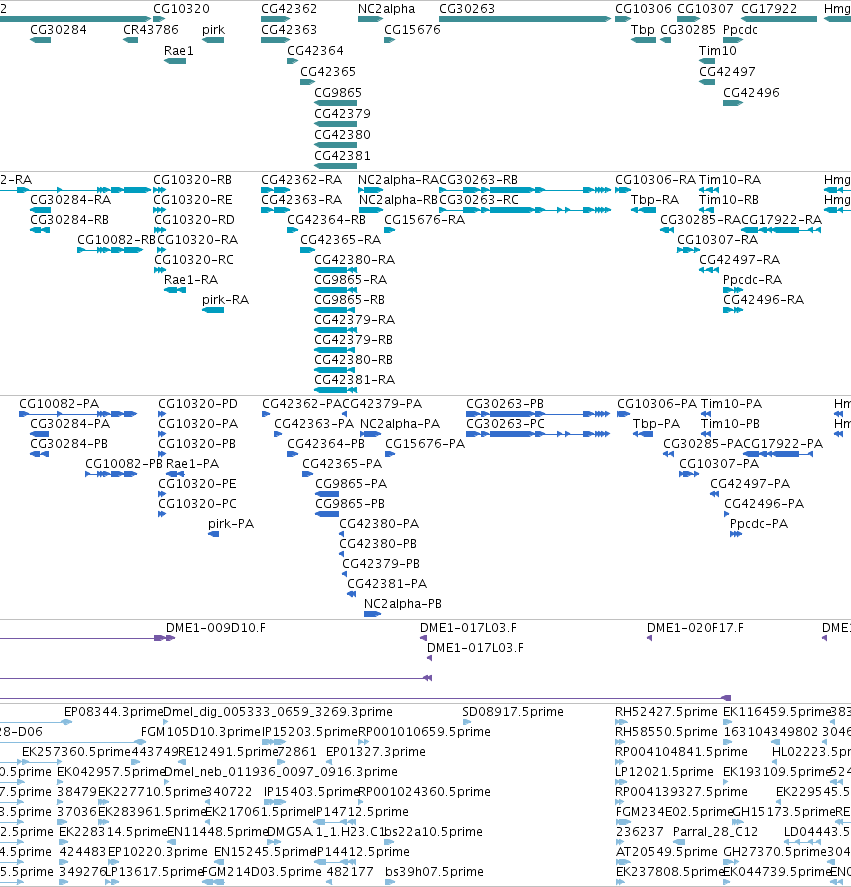Image resolution: width=851 pixels, height=887 pixels.
Task: Click the CG17922 gene label
Action: point(769,9)
